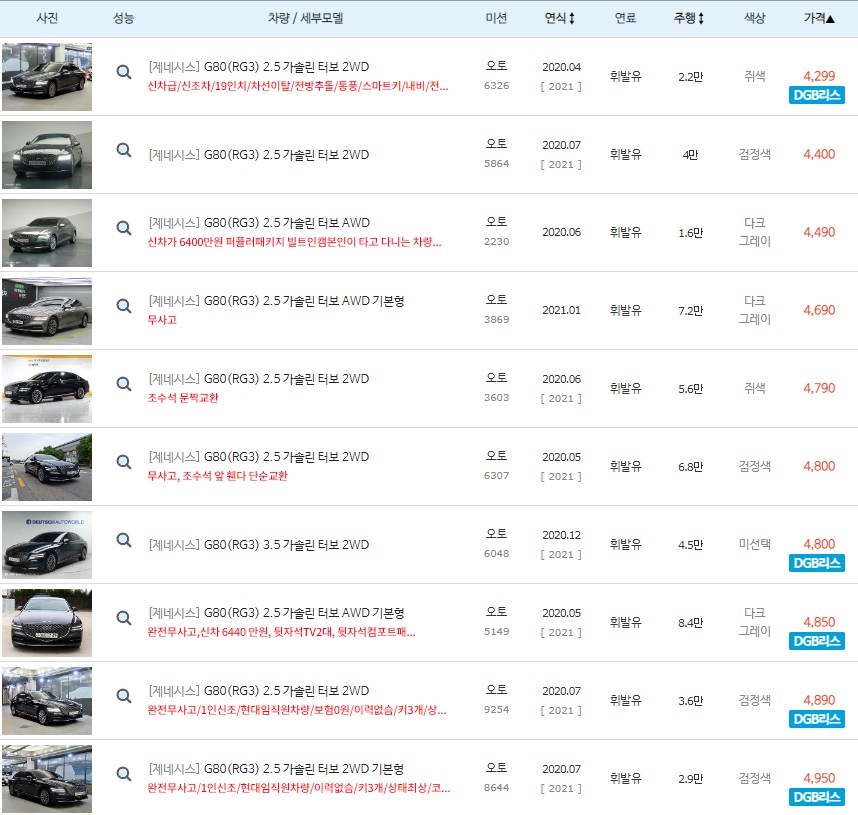
Task: Open the thumbnail of the 4,299 쥐색 G80
Action: tap(47, 77)
